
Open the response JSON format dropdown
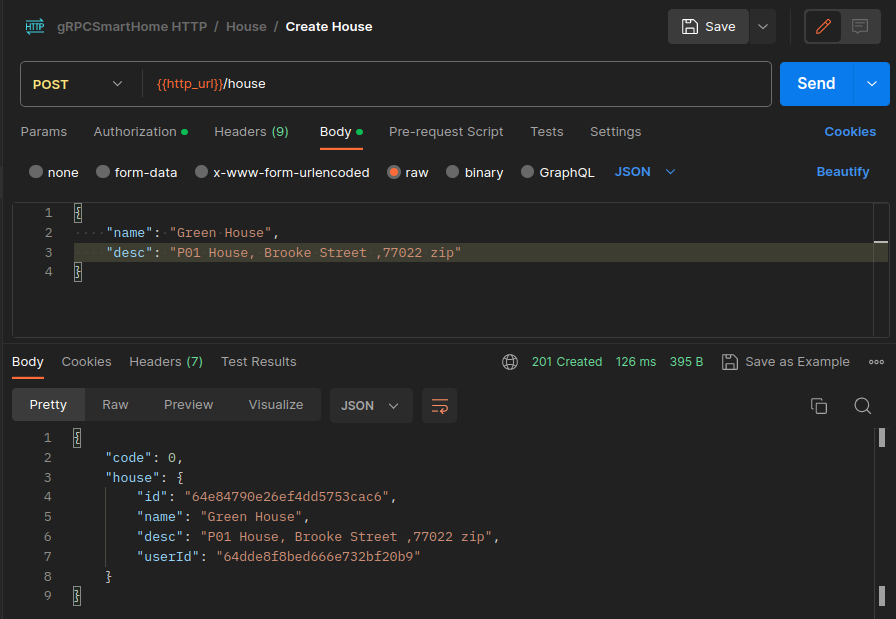click(371, 406)
